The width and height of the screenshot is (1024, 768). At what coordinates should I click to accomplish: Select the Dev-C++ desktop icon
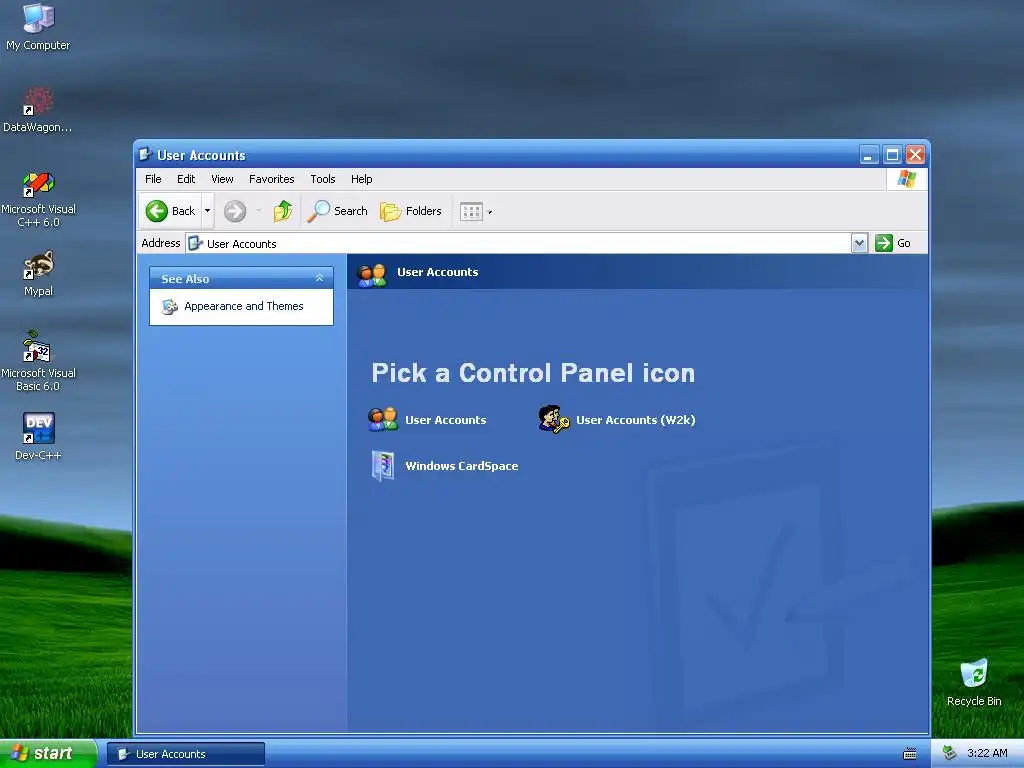tap(38, 436)
